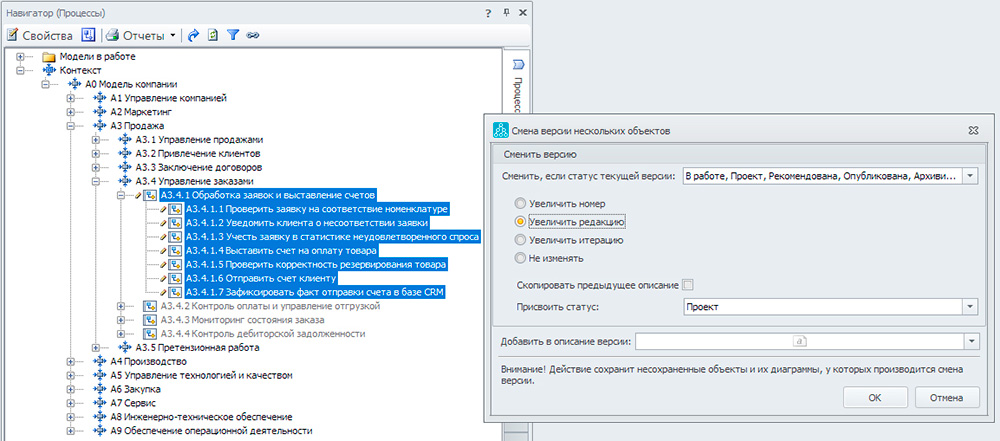1000x441 pixels.
Task: Click the Модели в работе folder icon
Action: 50,57
